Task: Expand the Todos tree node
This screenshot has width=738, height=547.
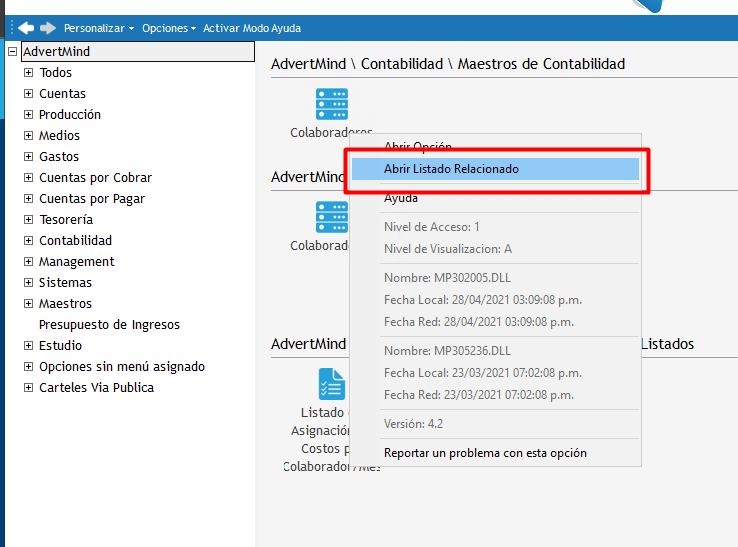Action: [x=29, y=72]
